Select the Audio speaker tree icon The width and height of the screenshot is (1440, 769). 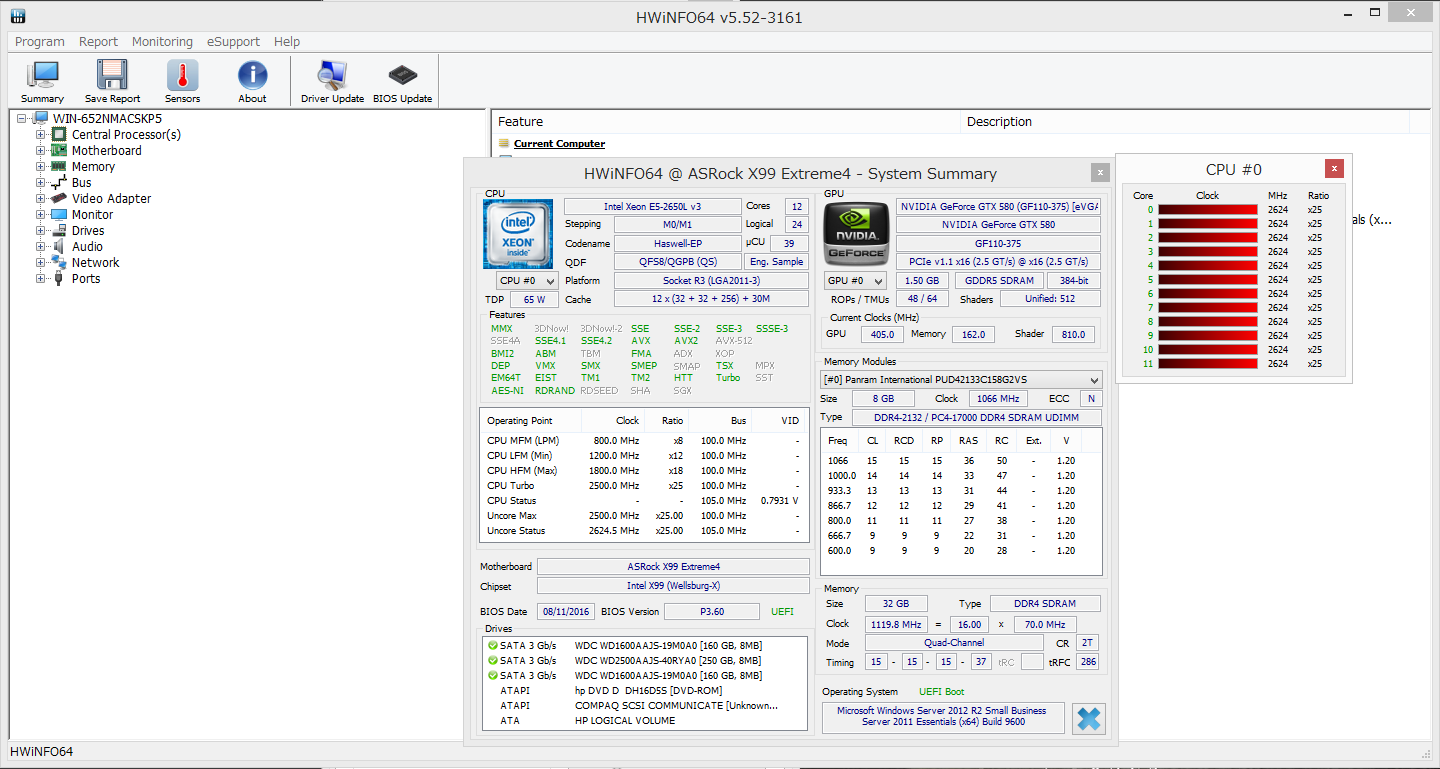click(59, 246)
